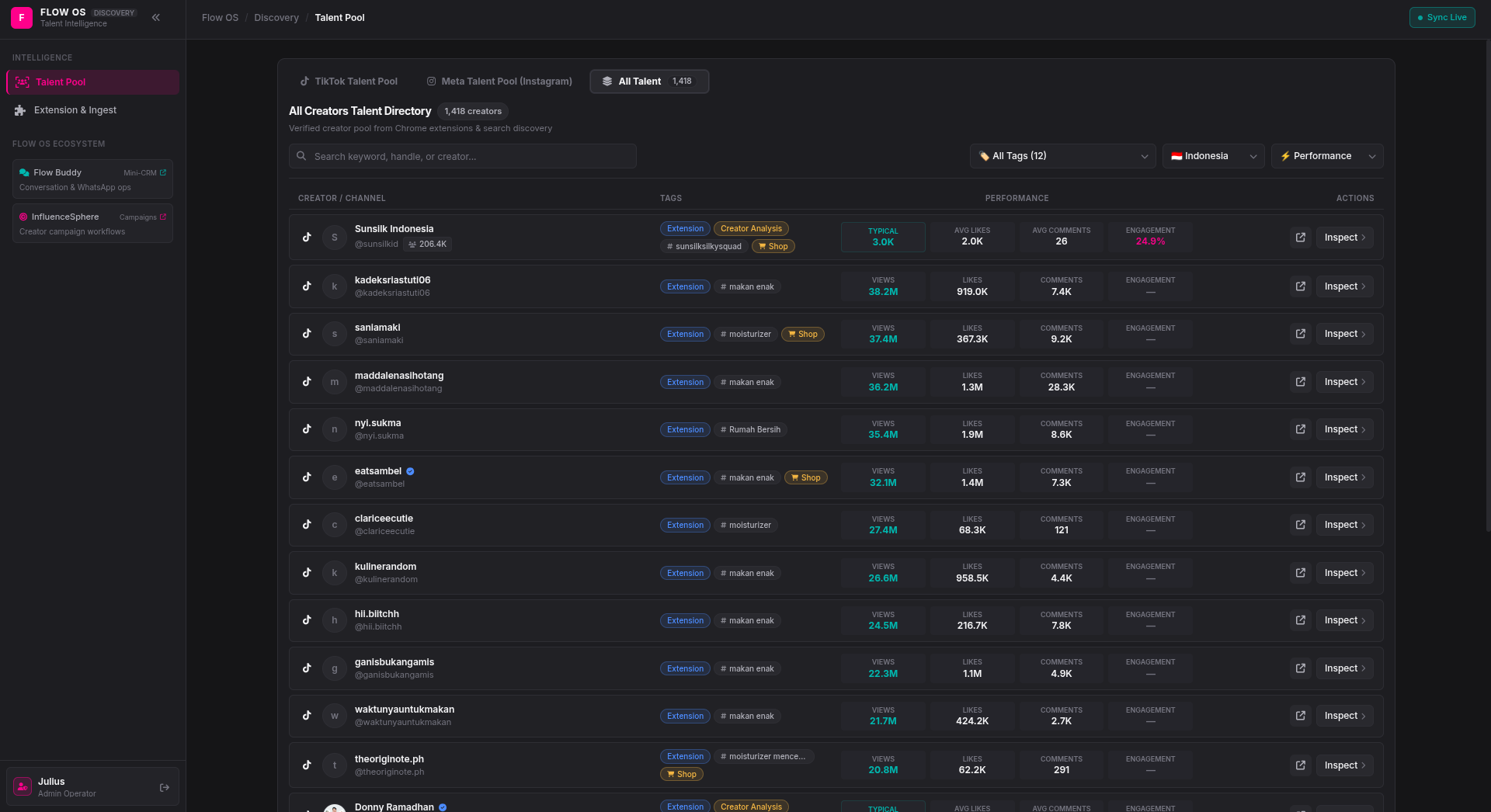The width and height of the screenshot is (1491, 812).
Task: Click Discovery in the breadcrumb
Action: tap(276, 17)
